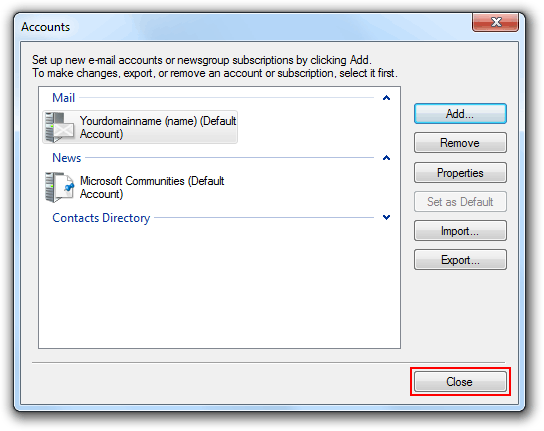This screenshot has width=544, height=431.
Task: Select the Microsoft Communities news server icon
Action: point(60,187)
